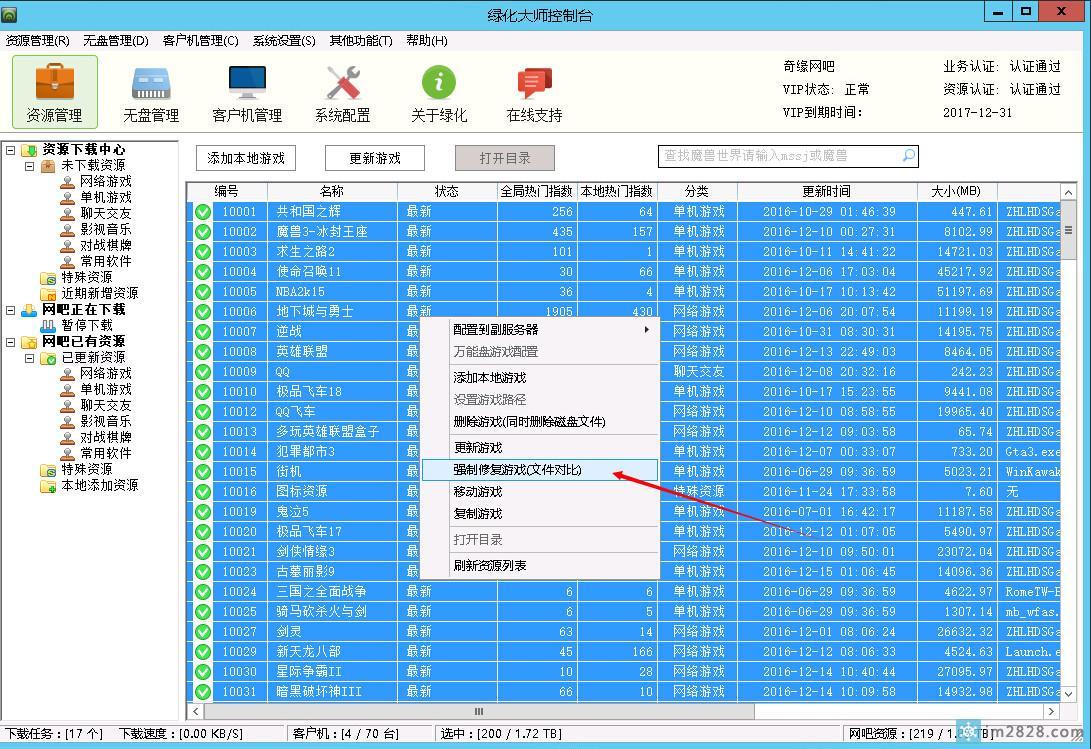
Task: Toggle green status check for row 10004
Action: 203,272
